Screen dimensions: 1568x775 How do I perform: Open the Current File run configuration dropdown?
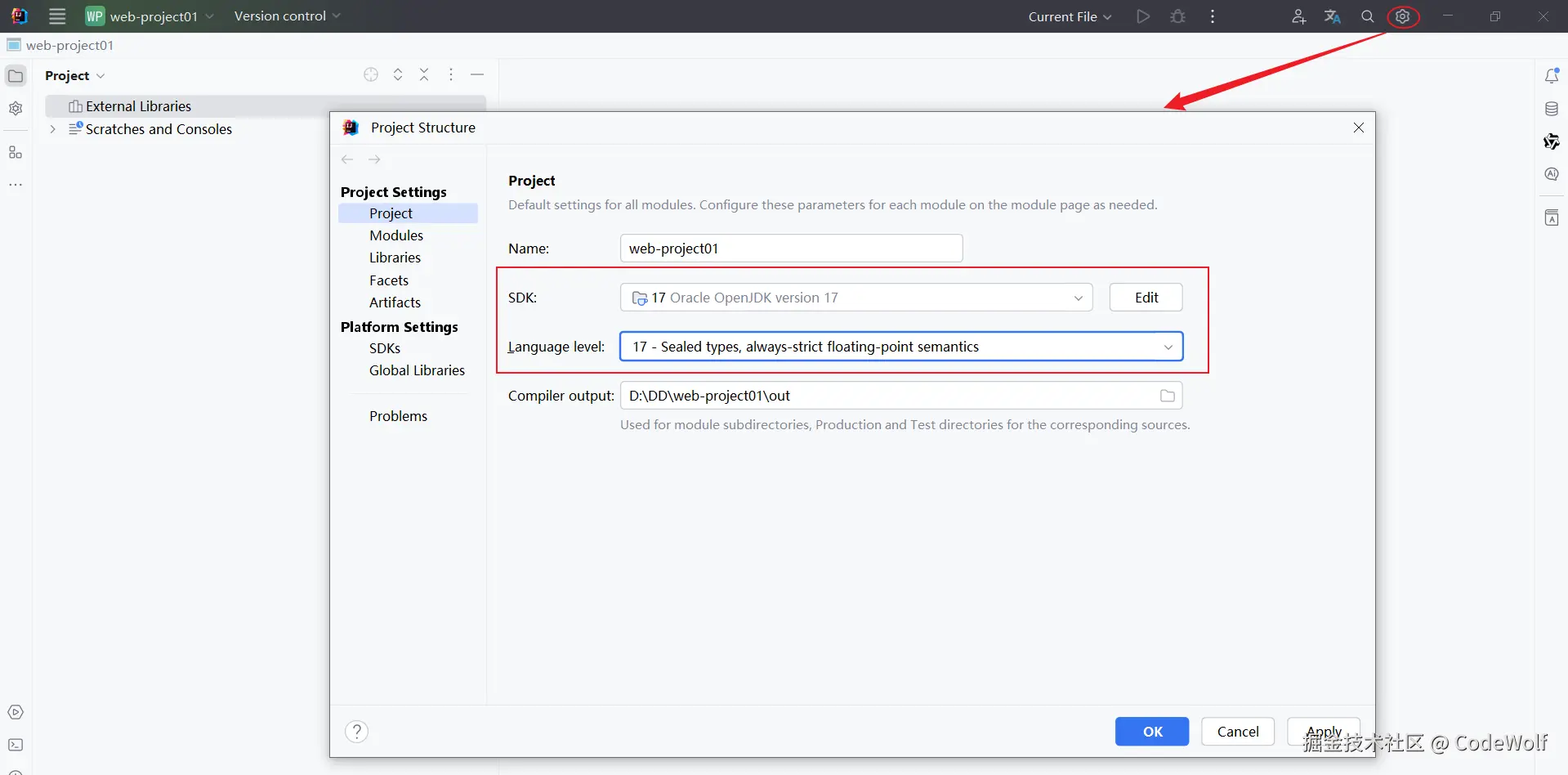[x=1070, y=16]
